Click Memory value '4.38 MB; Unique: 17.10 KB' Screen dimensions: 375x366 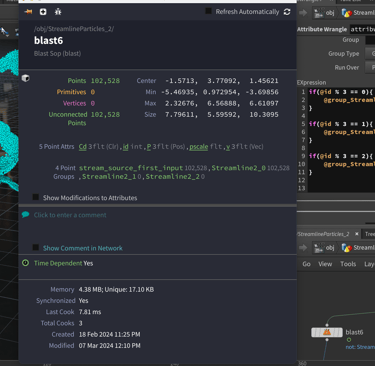click(116, 289)
